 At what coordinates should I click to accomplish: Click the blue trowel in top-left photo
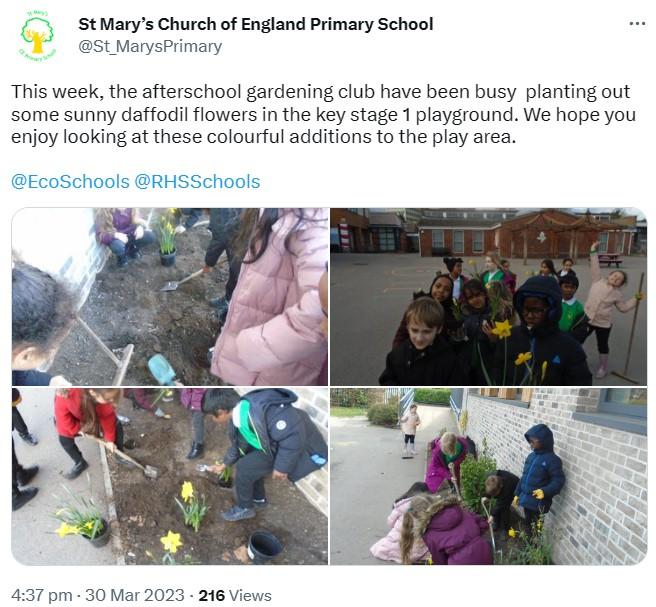point(161,369)
